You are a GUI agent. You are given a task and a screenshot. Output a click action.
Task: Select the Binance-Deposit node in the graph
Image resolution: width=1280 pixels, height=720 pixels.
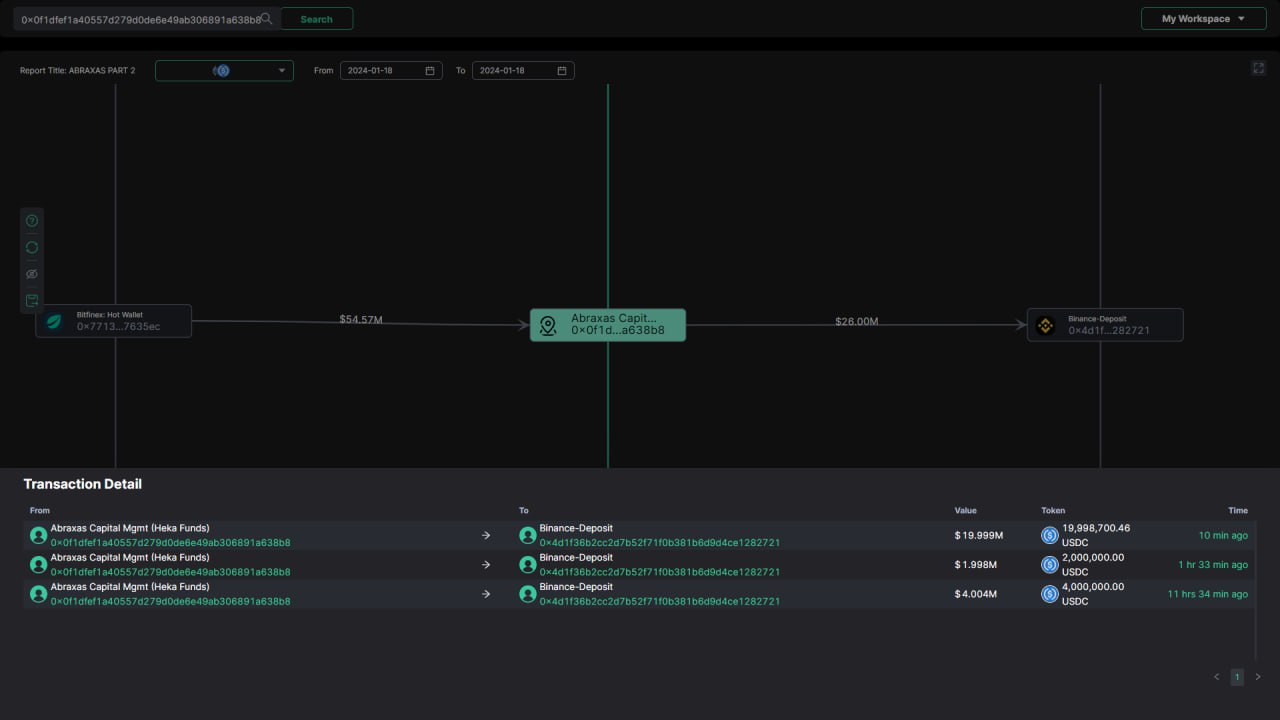[1105, 325]
